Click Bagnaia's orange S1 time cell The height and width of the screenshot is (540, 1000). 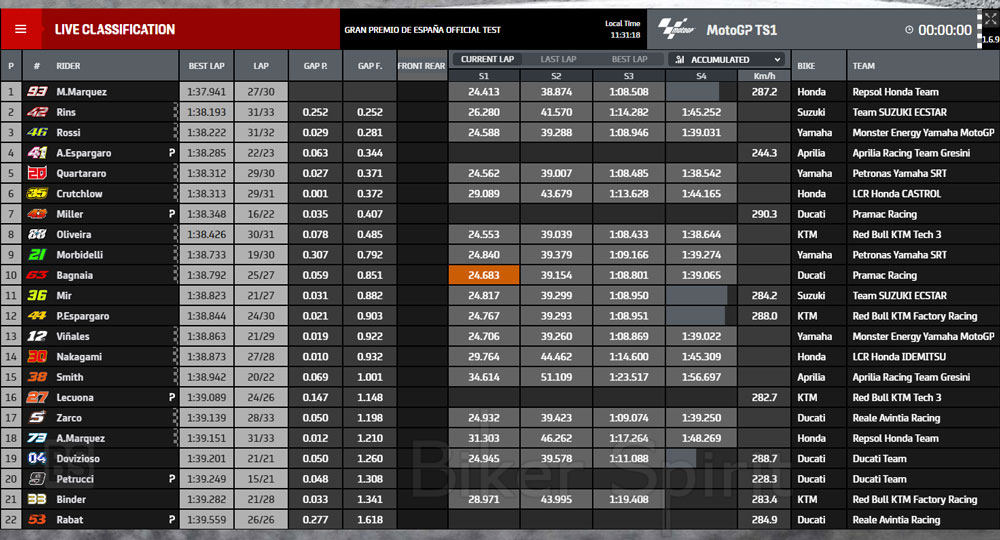484,275
